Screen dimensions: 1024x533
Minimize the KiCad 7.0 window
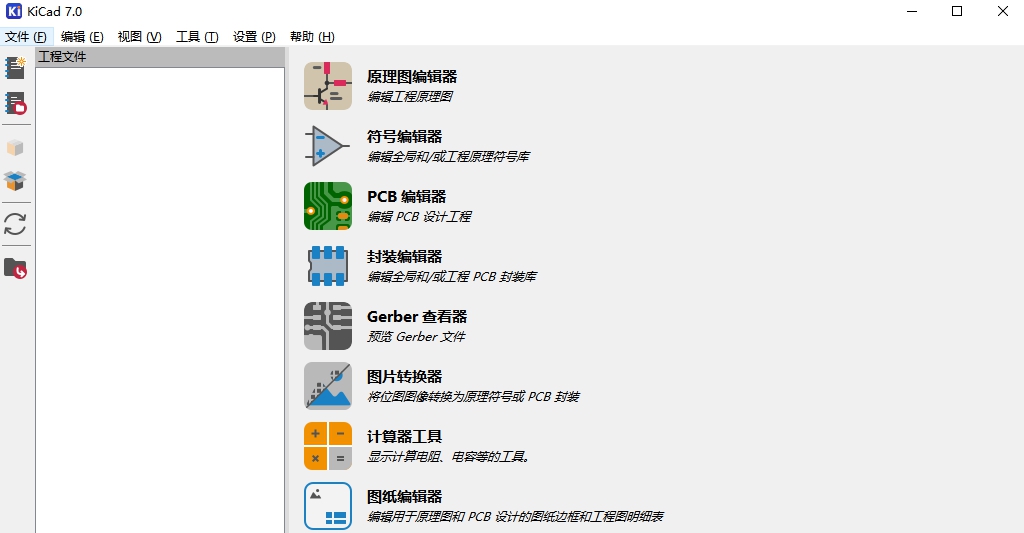click(912, 11)
